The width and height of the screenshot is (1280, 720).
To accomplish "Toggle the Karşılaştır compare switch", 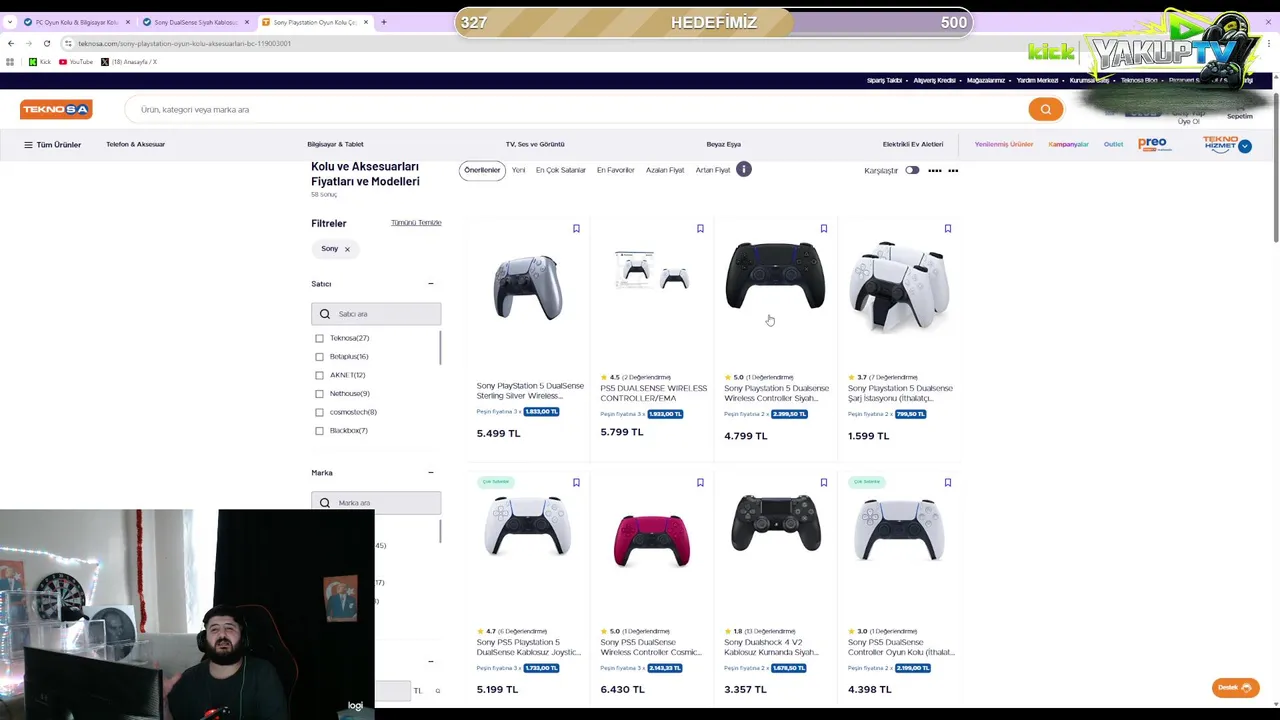I will pos(912,171).
